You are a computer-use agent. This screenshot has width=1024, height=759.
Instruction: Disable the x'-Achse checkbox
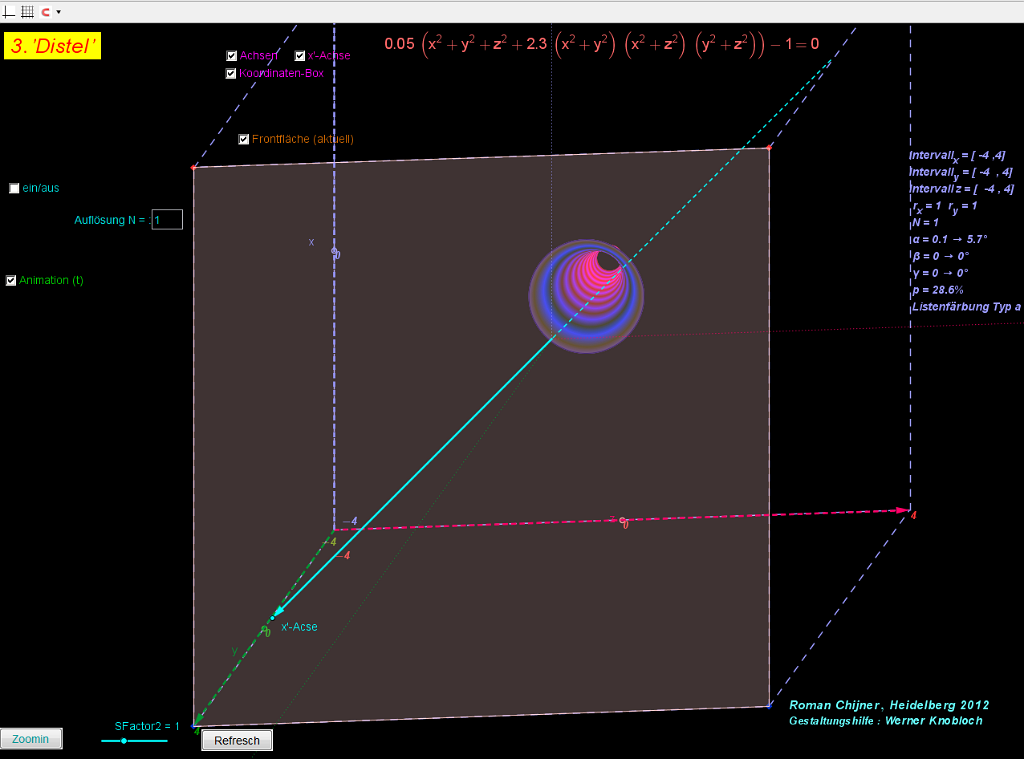point(300,56)
